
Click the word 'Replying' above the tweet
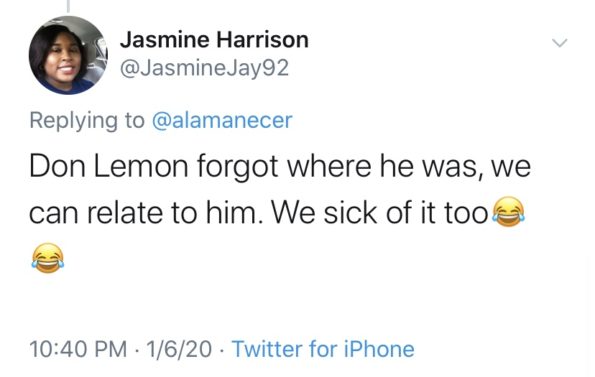pyautogui.click(x=74, y=121)
